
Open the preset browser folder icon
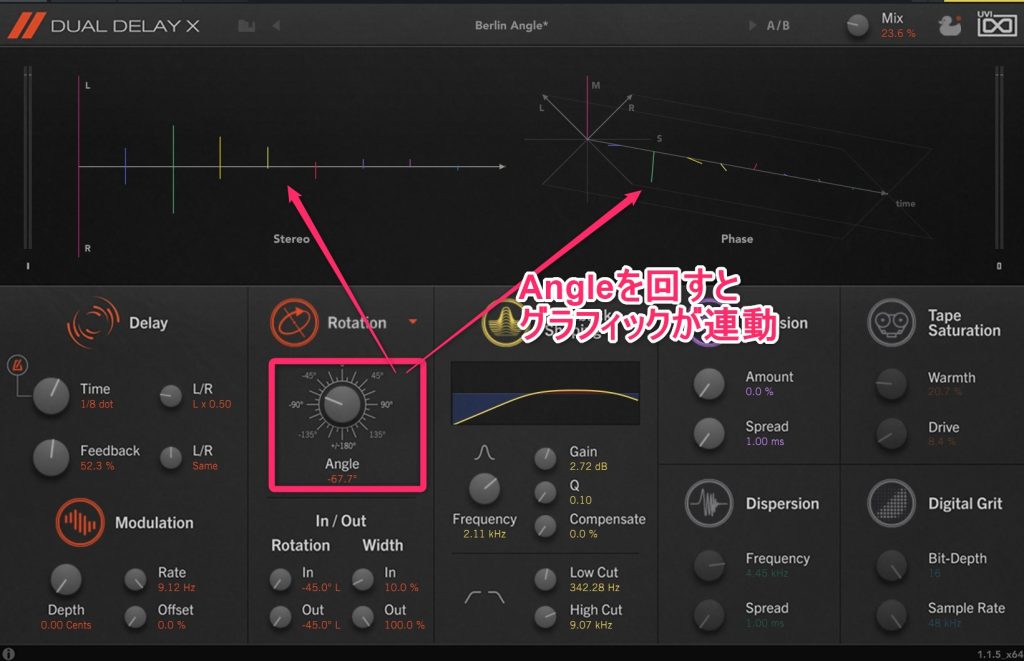(247, 26)
